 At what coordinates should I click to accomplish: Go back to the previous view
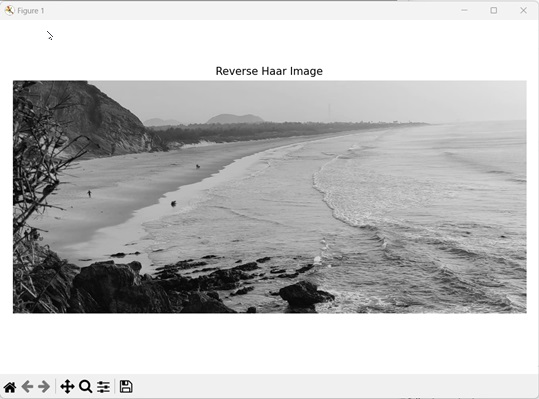point(27,387)
